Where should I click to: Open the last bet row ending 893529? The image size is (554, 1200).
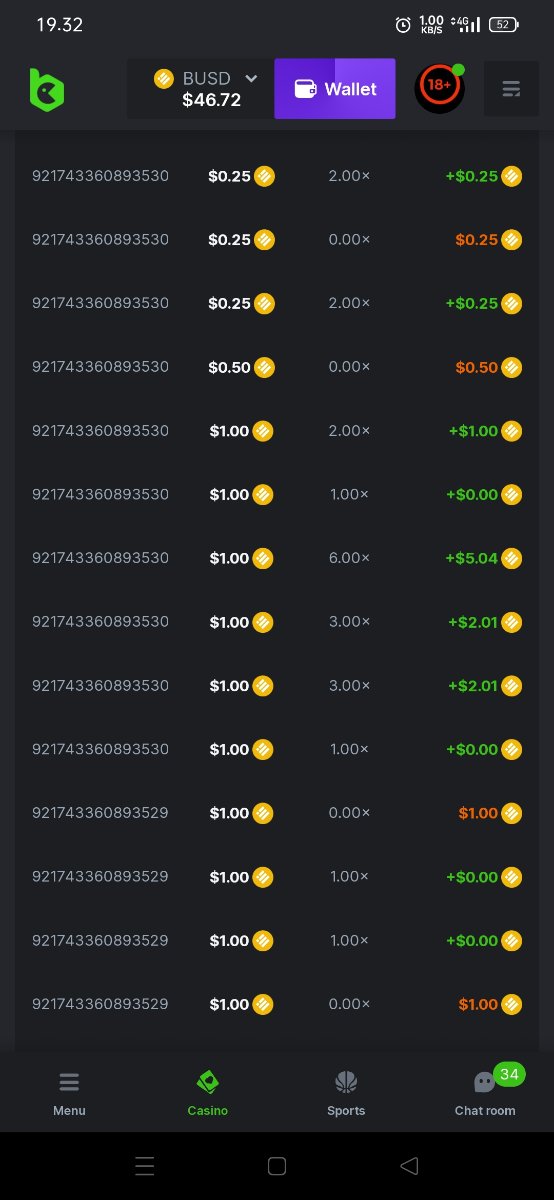277,1004
